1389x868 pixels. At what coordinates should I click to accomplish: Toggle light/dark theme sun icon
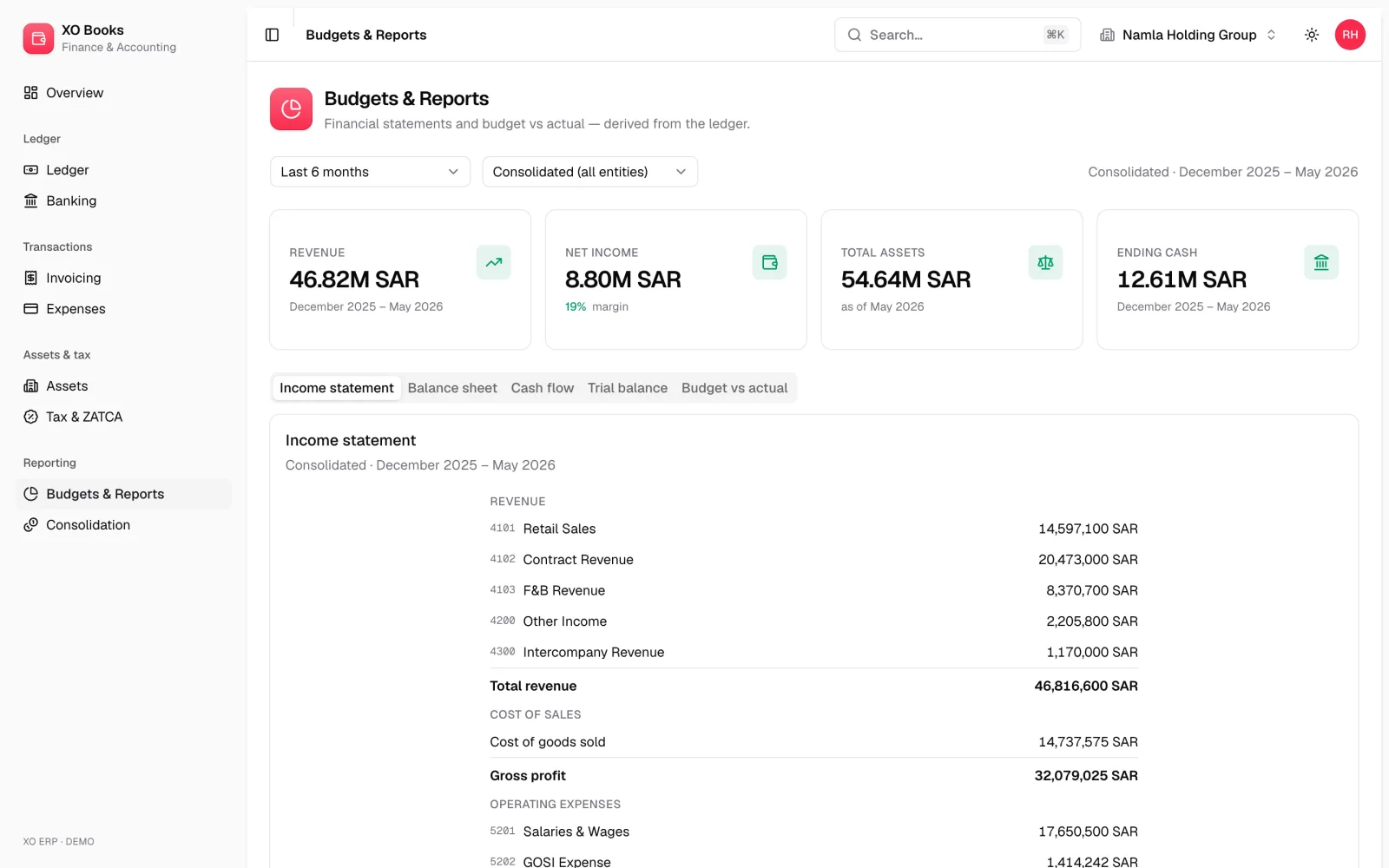point(1312,35)
